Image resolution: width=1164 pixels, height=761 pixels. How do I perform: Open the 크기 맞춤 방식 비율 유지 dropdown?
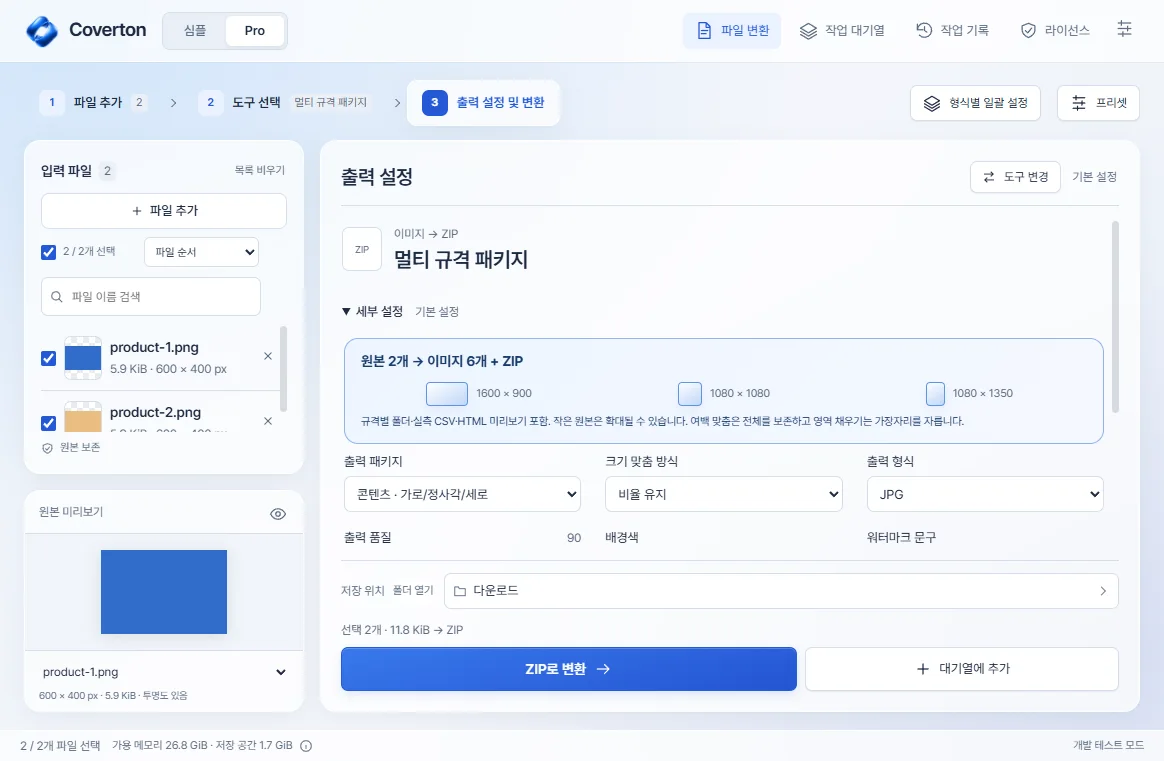[724, 494]
